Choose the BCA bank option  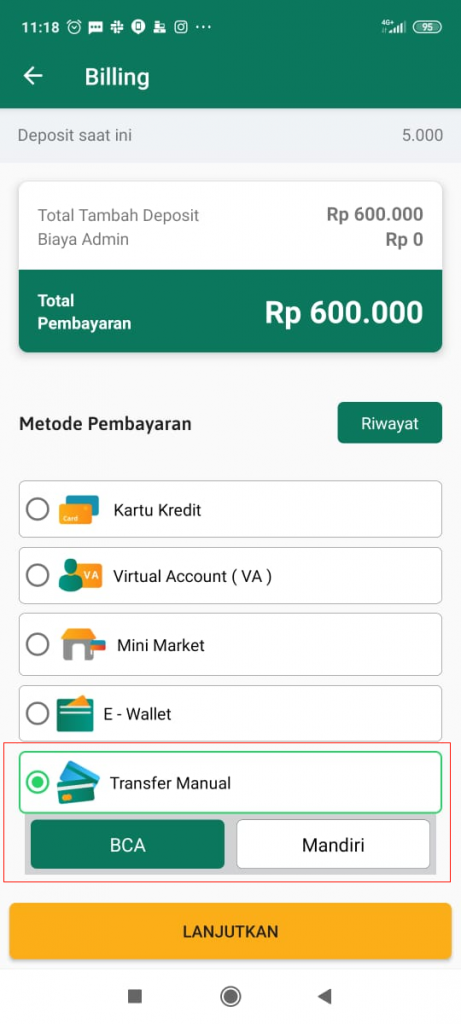[127, 844]
